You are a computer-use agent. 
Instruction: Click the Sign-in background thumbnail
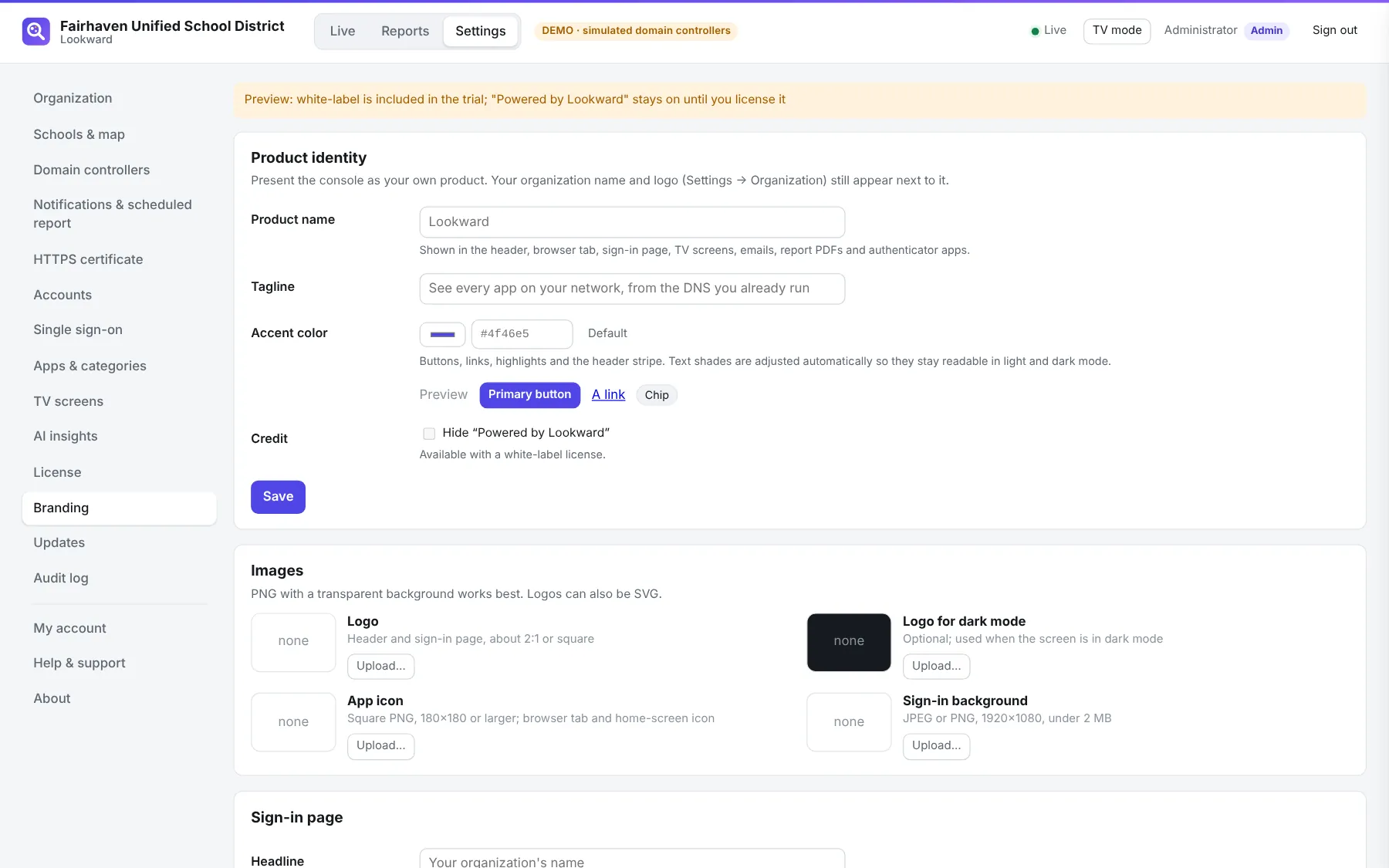pyautogui.click(x=849, y=722)
